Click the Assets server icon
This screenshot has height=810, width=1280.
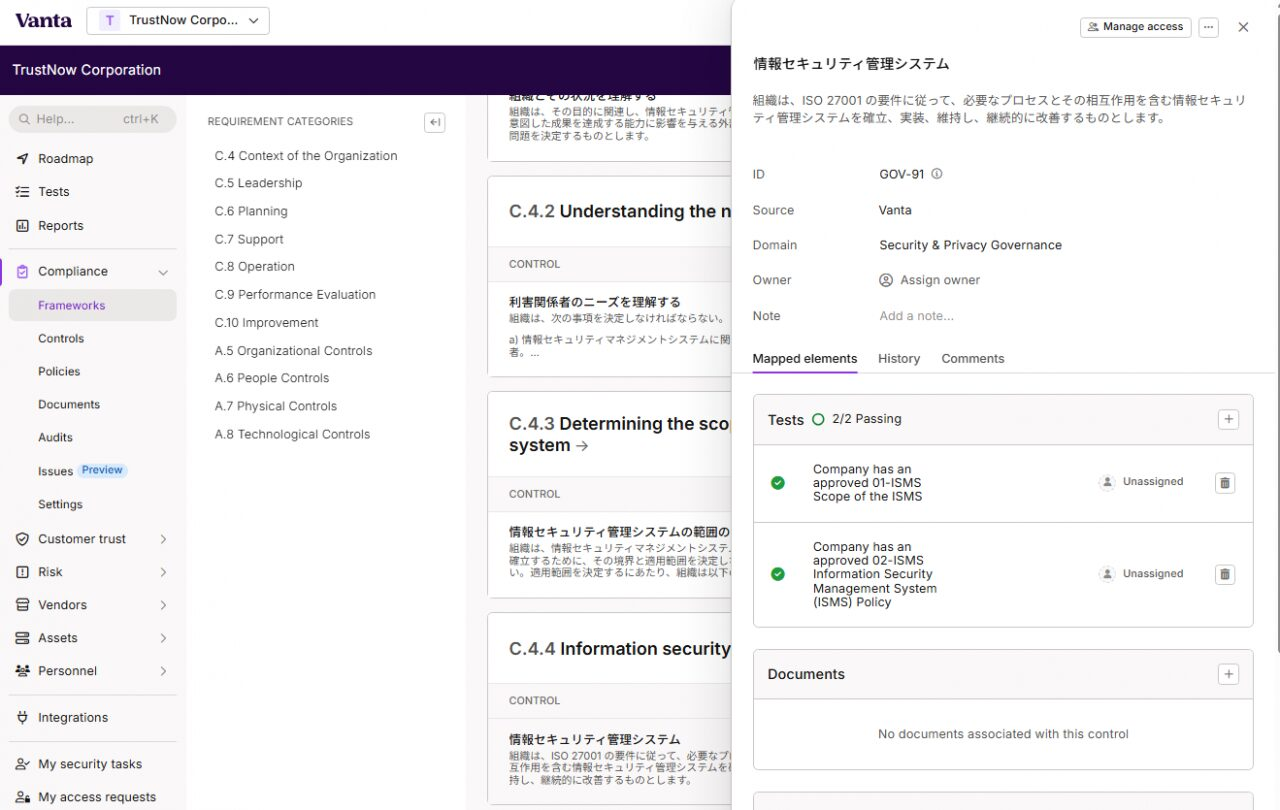point(23,638)
